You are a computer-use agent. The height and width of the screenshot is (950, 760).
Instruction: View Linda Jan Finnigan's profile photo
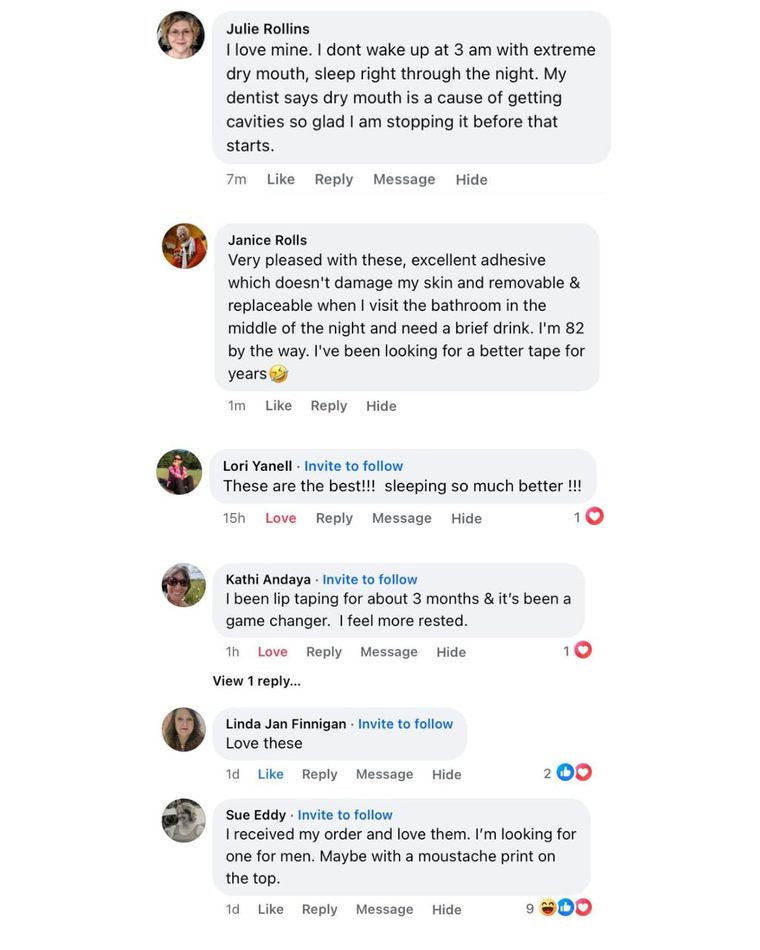(184, 729)
